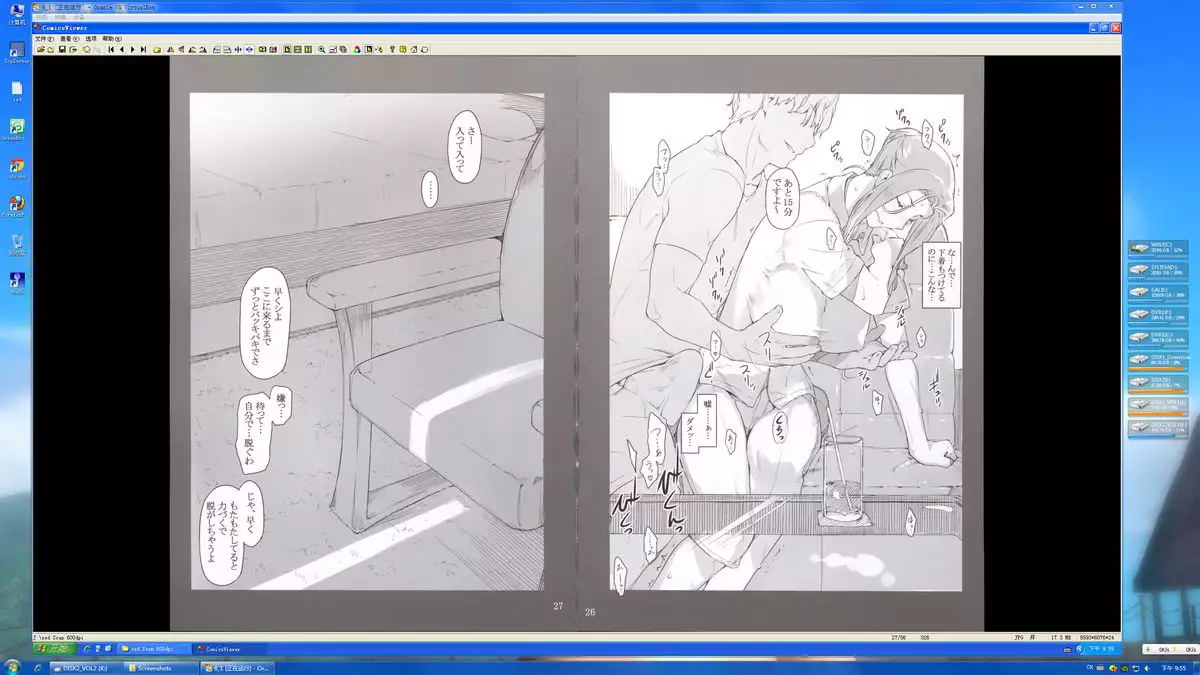Click the open file folder icon in toolbar

coord(39,49)
